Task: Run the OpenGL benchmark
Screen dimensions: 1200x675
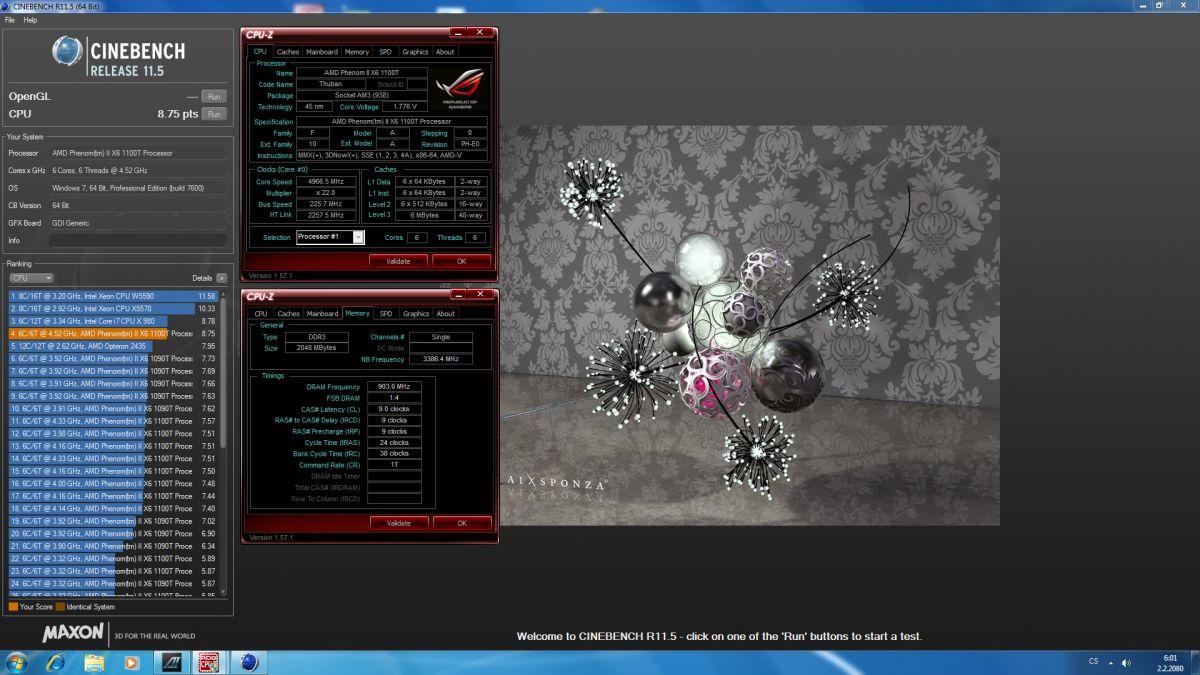Action: click(x=213, y=97)
